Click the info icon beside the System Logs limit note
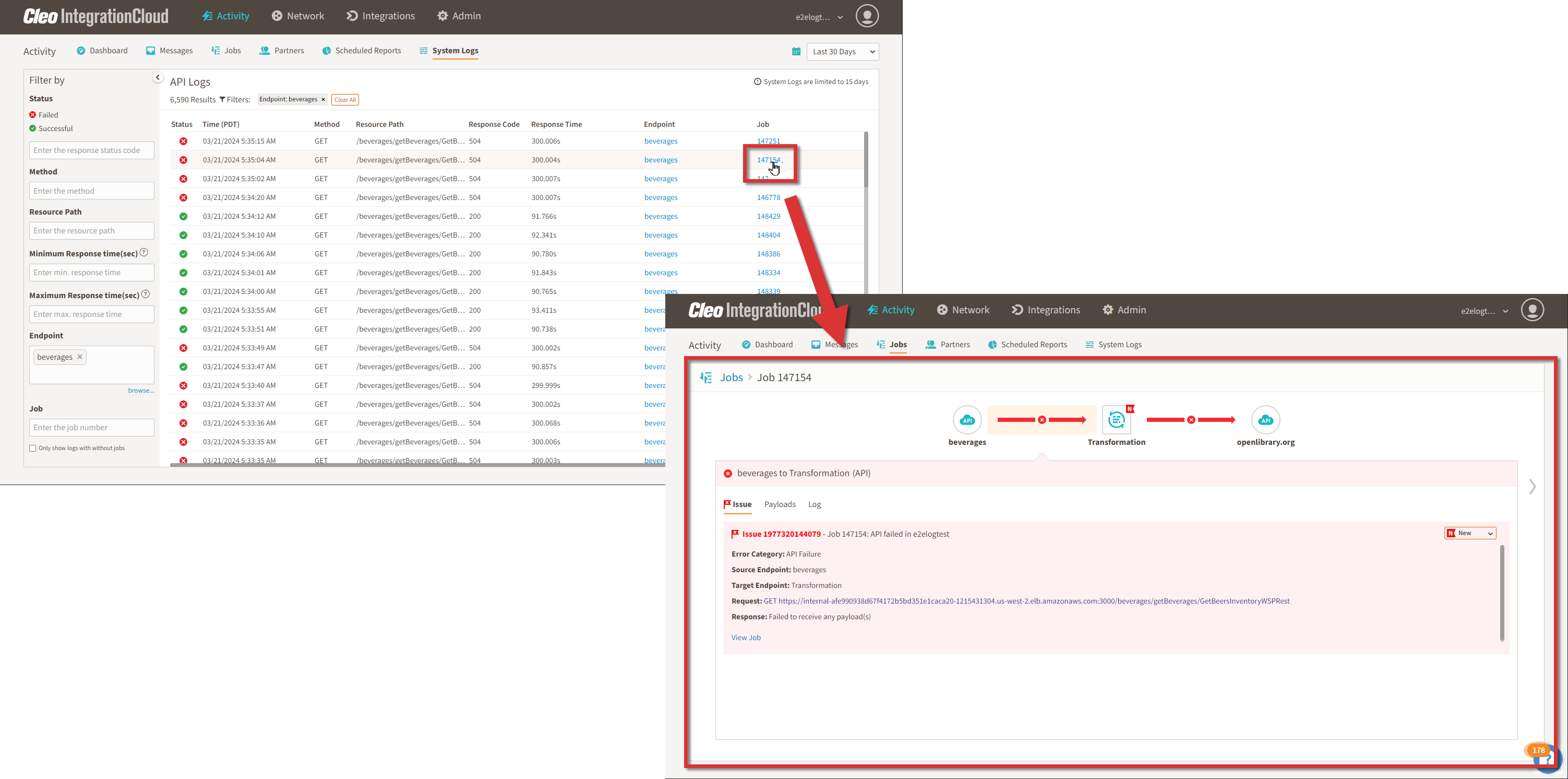The height and width of the screenshot is (779, 1568). [757, 81]
